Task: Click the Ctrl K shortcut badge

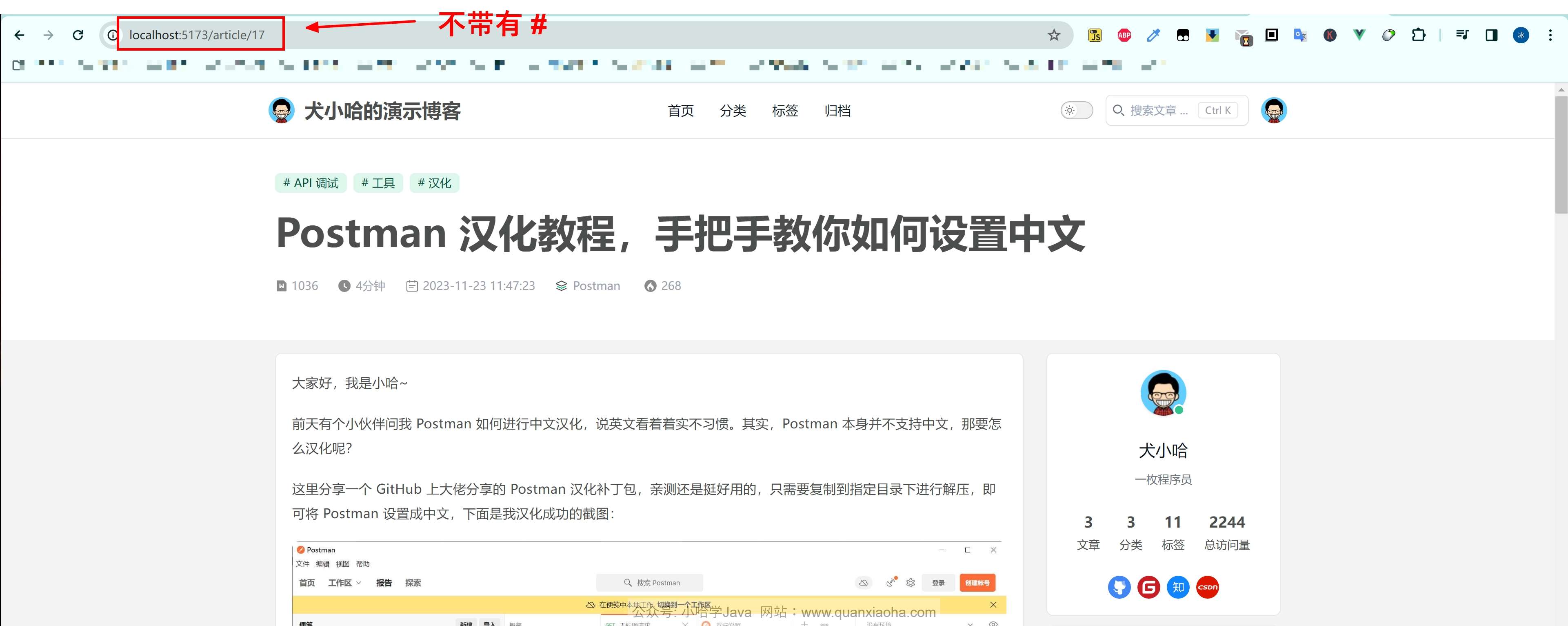Action: click(1218, 110)
